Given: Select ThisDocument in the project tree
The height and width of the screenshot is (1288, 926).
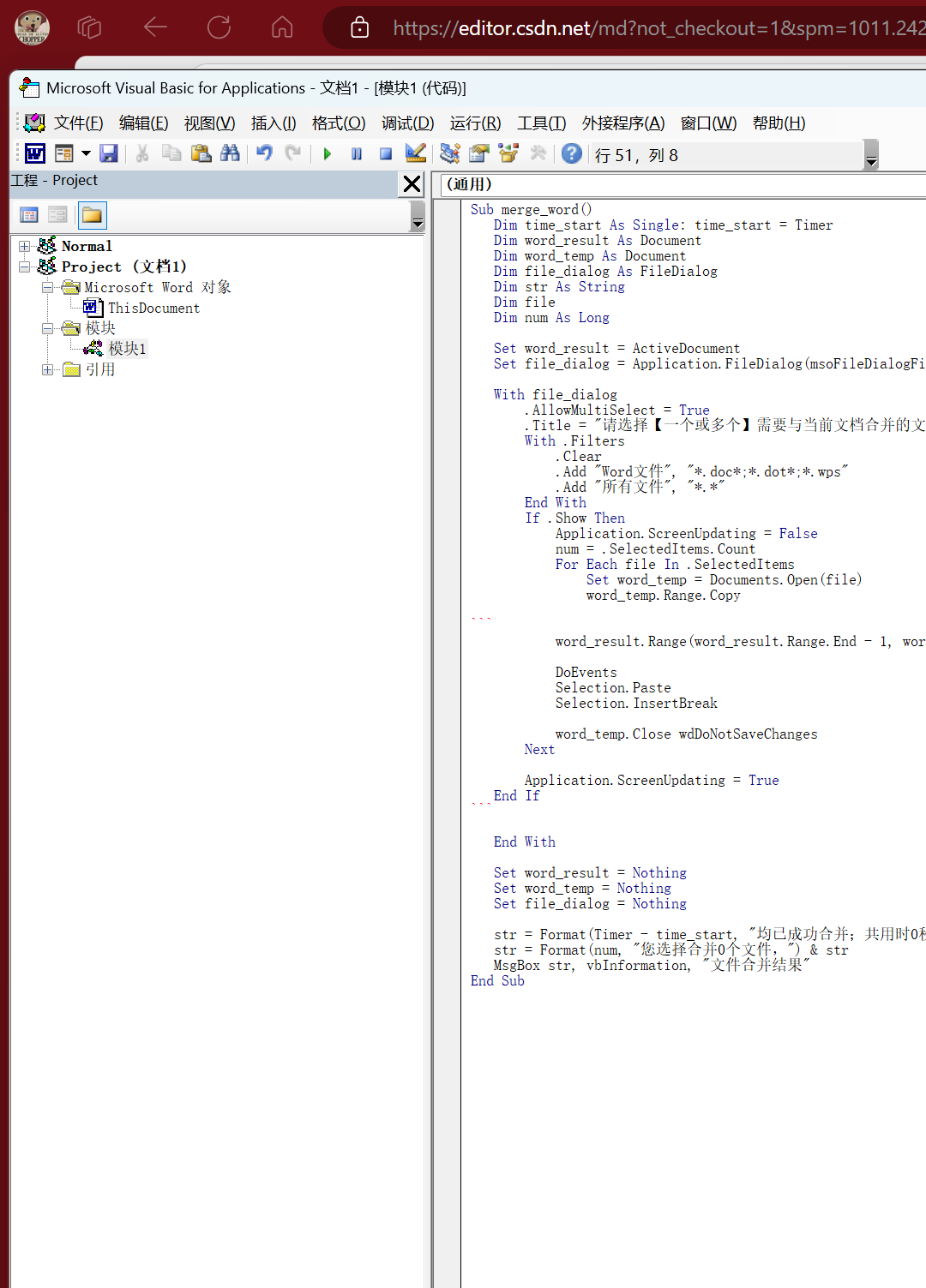Looking at the screenshot, I should click(x=153, y=308).
